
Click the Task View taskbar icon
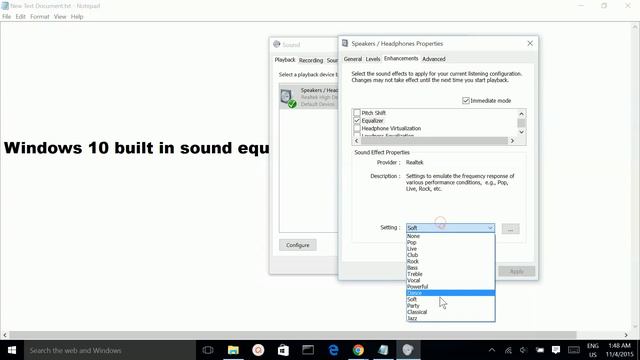coord(208,350)
